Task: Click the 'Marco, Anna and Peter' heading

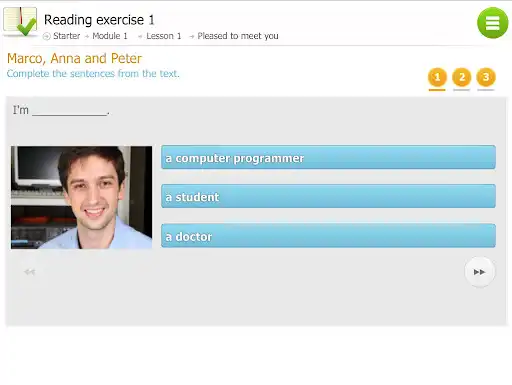Action: click(74, 59)
